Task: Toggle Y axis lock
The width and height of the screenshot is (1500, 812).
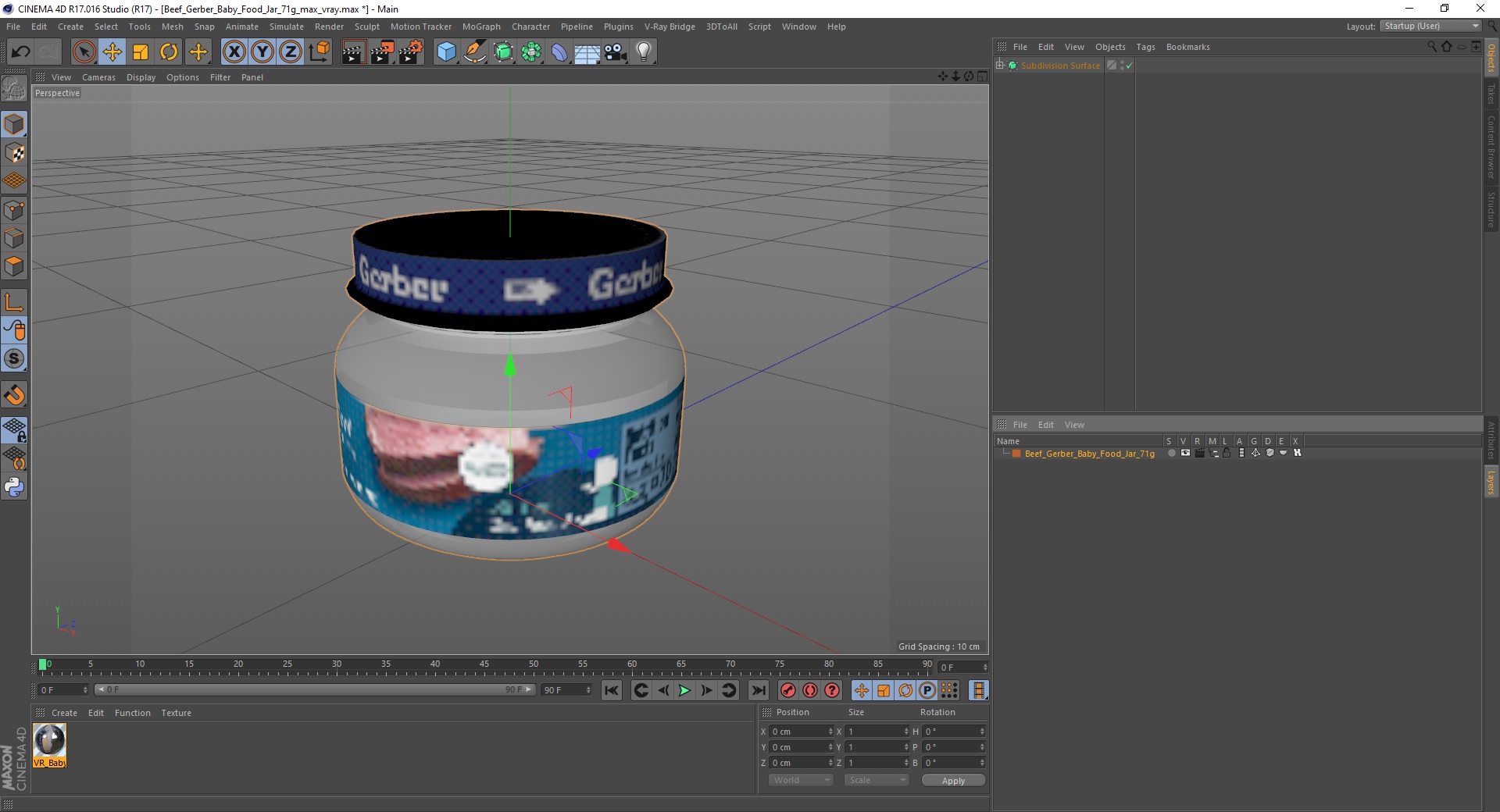Action: pos(262,52)
